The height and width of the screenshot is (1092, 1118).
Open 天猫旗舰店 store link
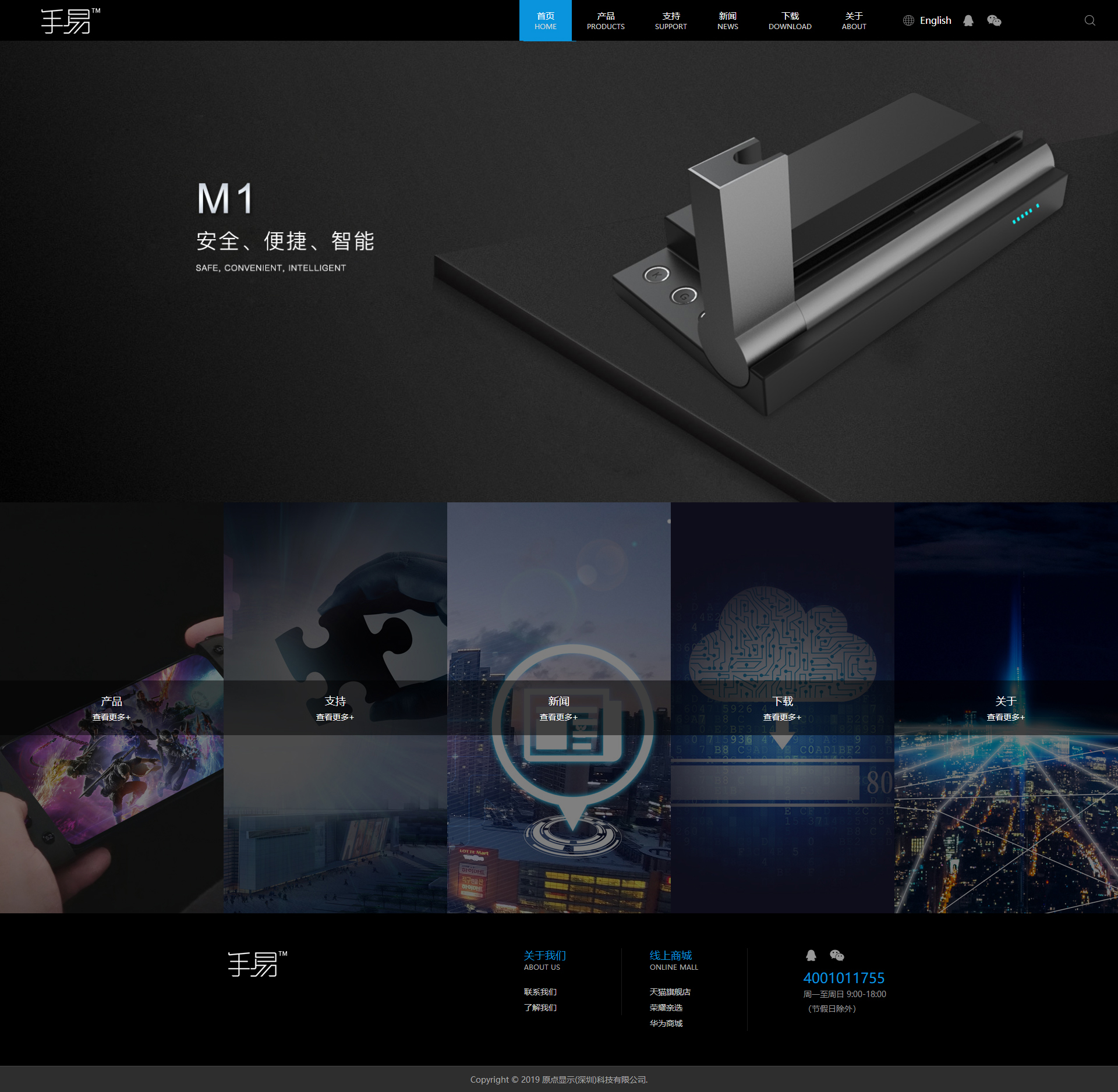670,992
